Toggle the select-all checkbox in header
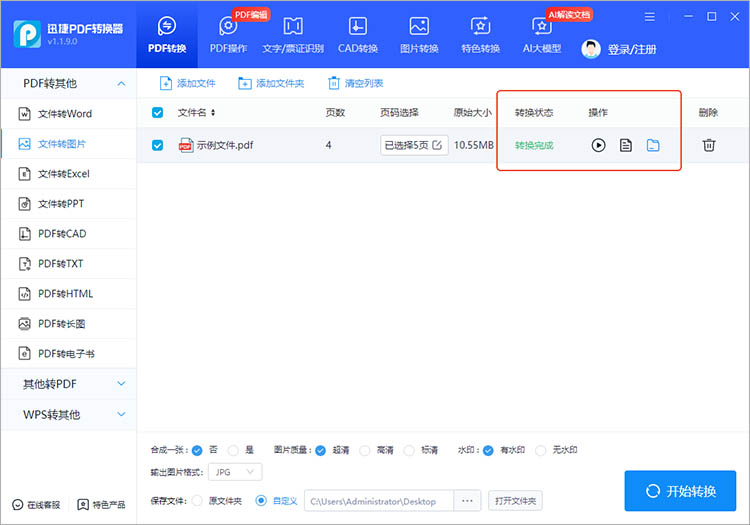The width and height of the screenshot is (750, 525). point(157,113)
